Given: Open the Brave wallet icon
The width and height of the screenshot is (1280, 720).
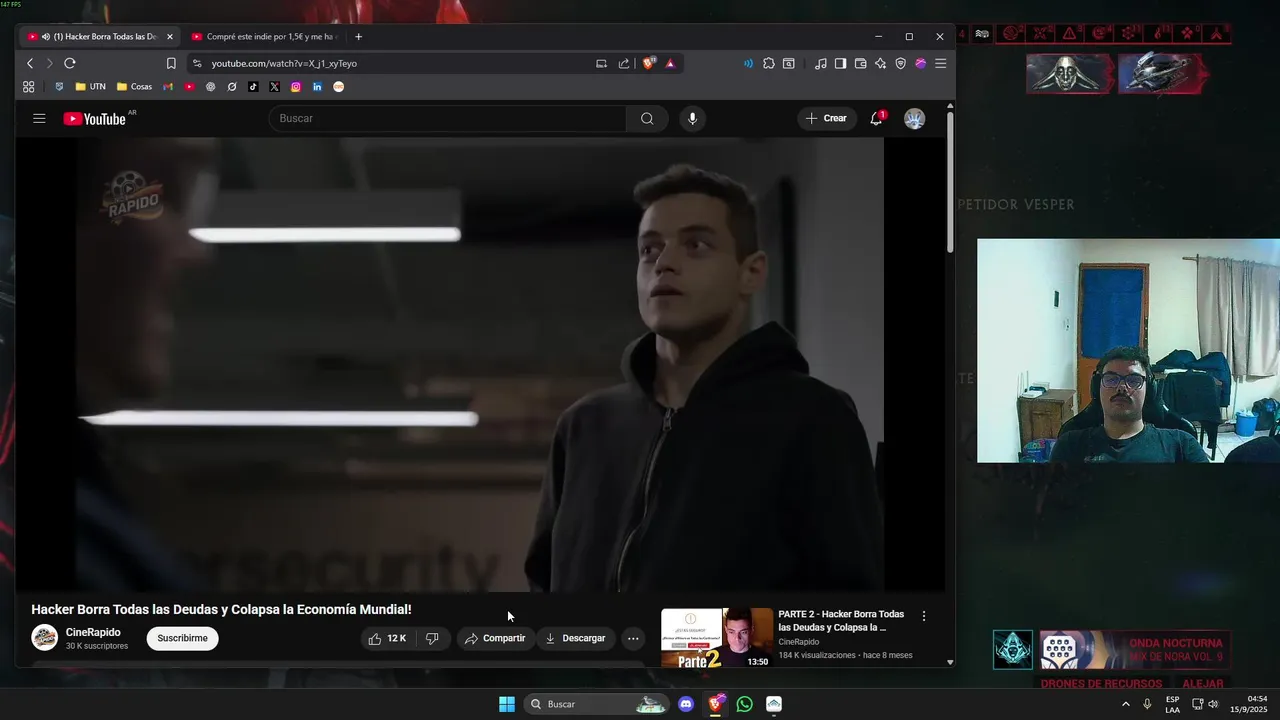Looking at the screenshot, I should (860, 63).
